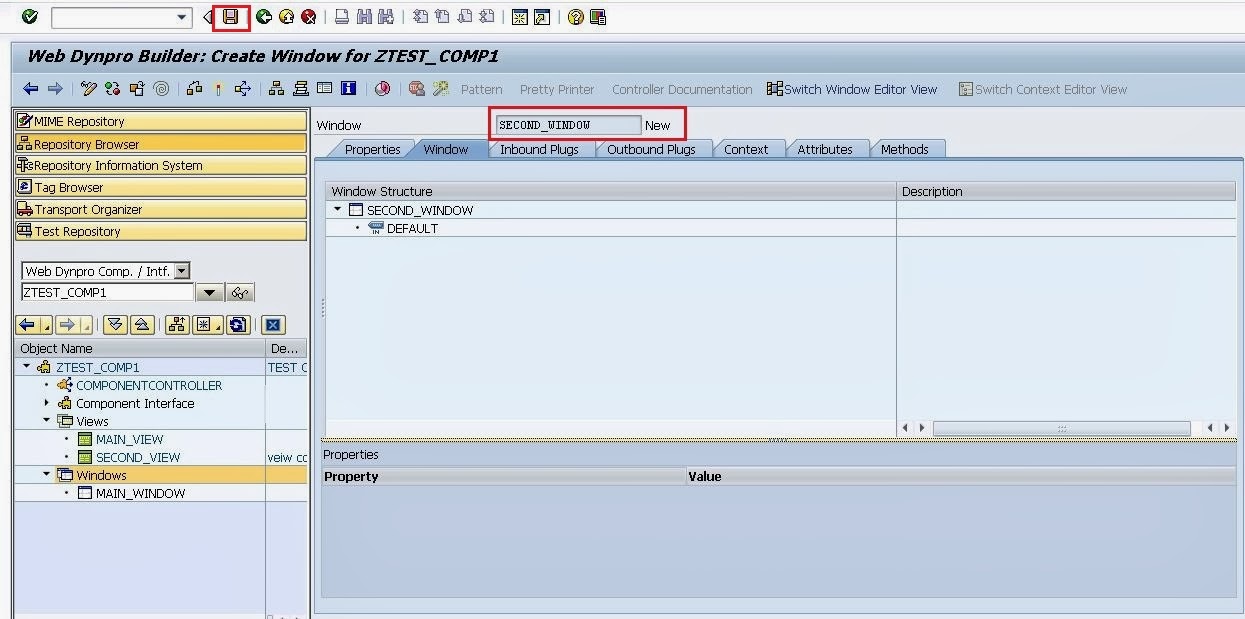Click the First Page icon
The image size is (1245, 619).
coord(421,17)
